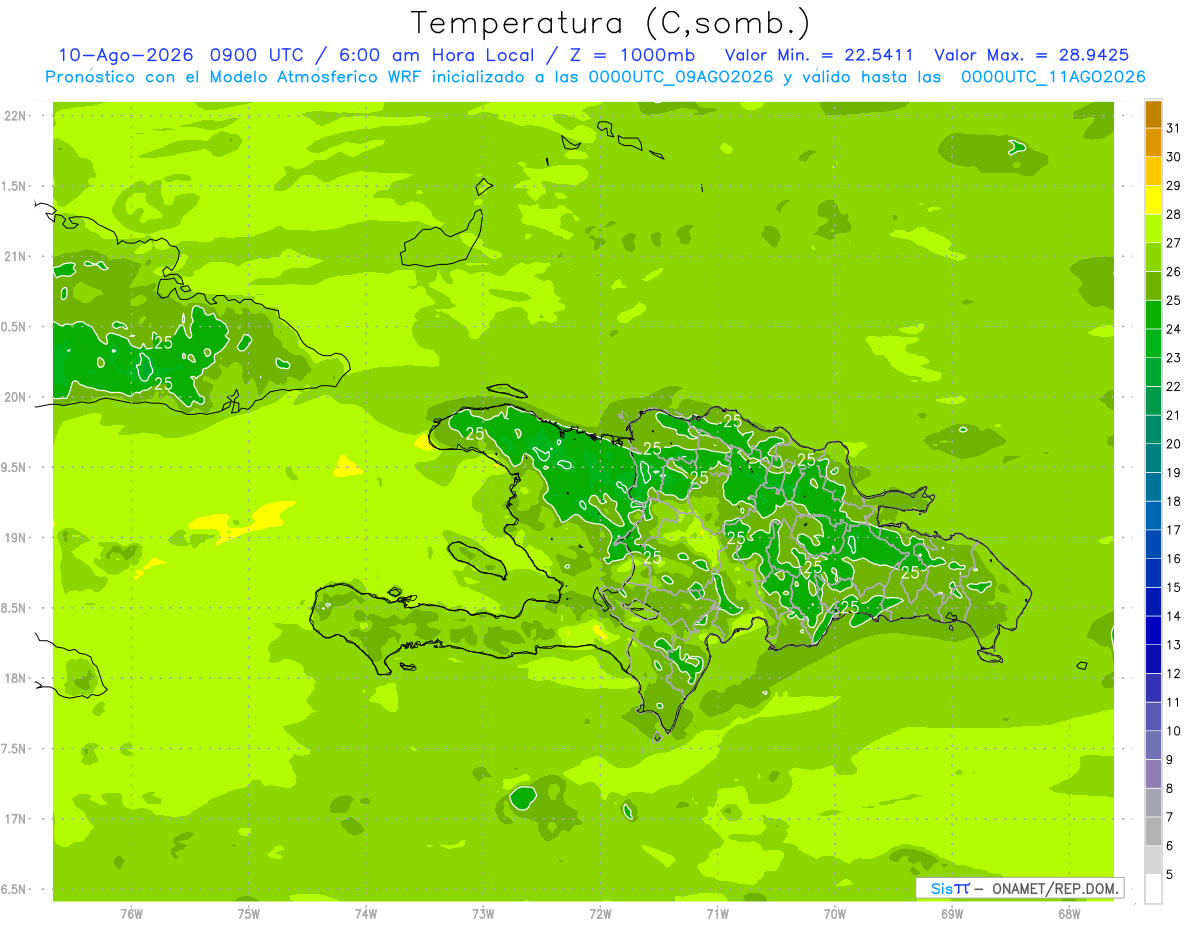Click the colorbar value label 10
Viewport: 1200px width, 927px height.
(x=1173, y=731)
